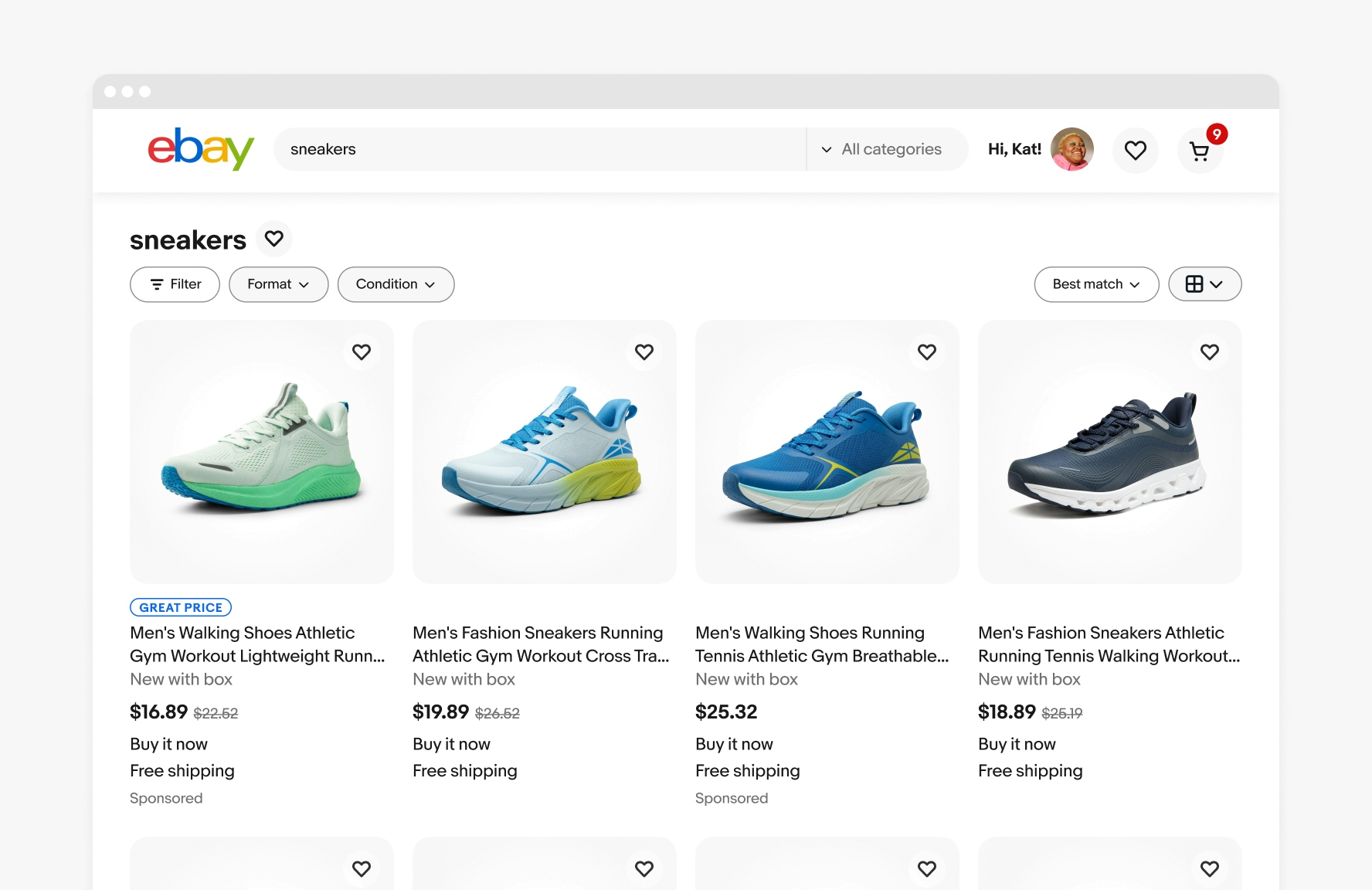The height and width of the screenshot is (890, 1372).
Task: Save the sneakers search with heart
Action: 274,239
